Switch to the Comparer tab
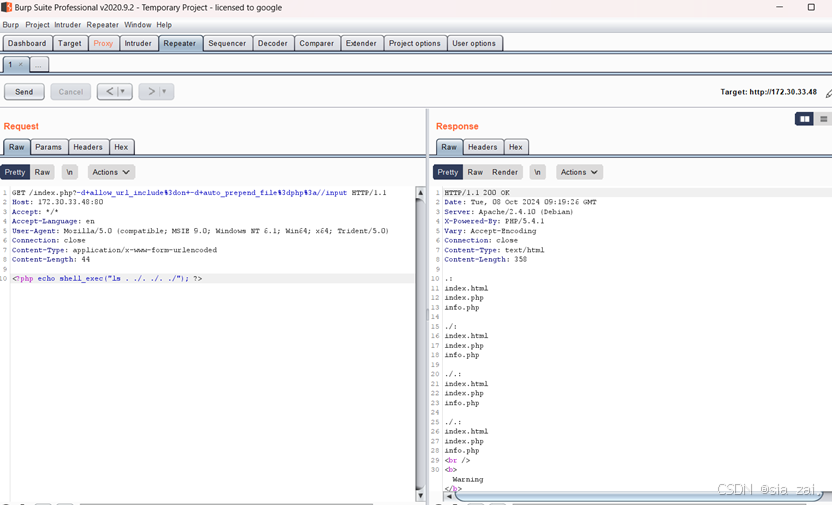This screenshot has width=832, height=505. point(316,43)
